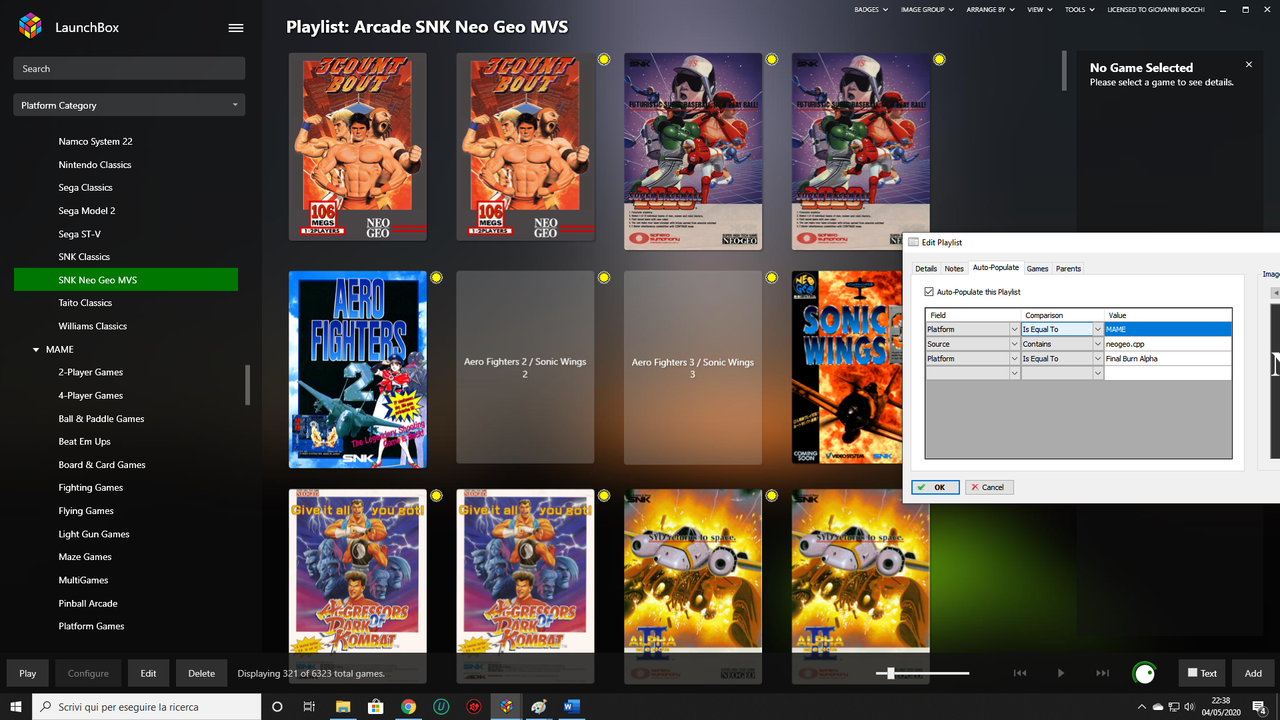Switch to Details tab in Edit Playlist

coord(926,268)
